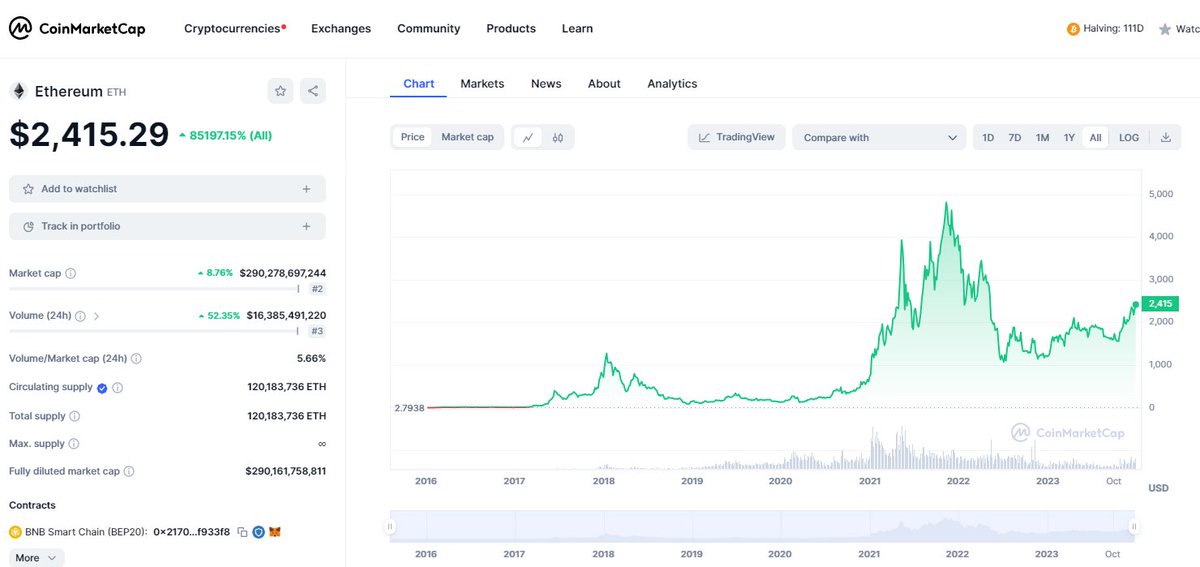Expand More contracts list
The height and width of the screenshot is (567, 1200).
(x=37, y=558)
